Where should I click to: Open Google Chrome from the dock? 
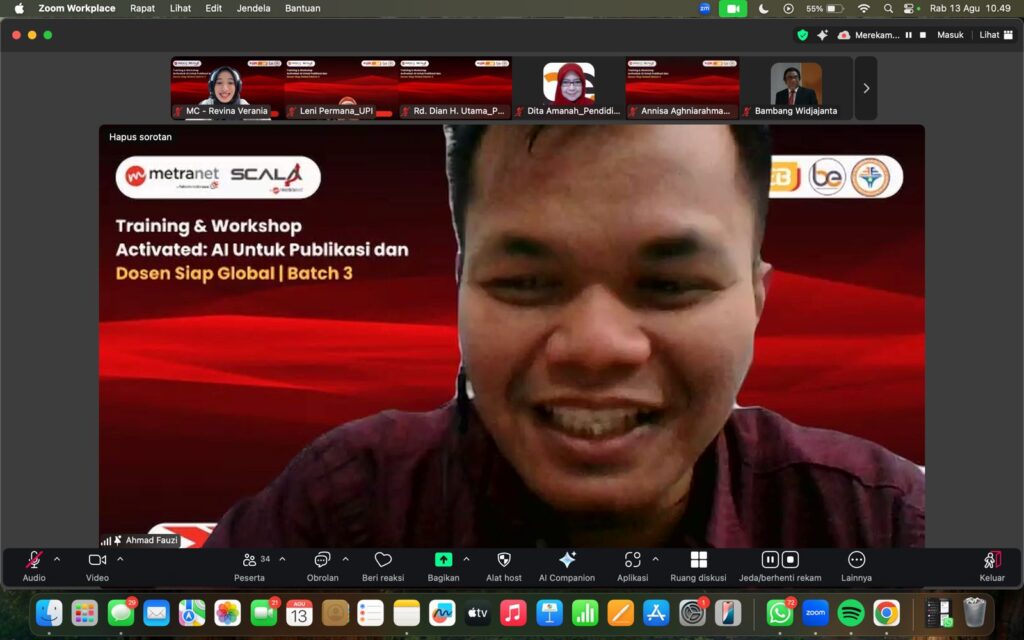coord(886,613)
